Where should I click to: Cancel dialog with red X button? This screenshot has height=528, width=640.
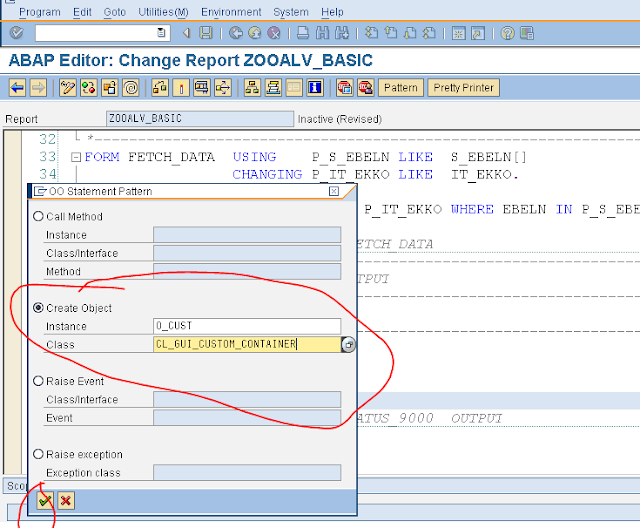coord(66,500)
